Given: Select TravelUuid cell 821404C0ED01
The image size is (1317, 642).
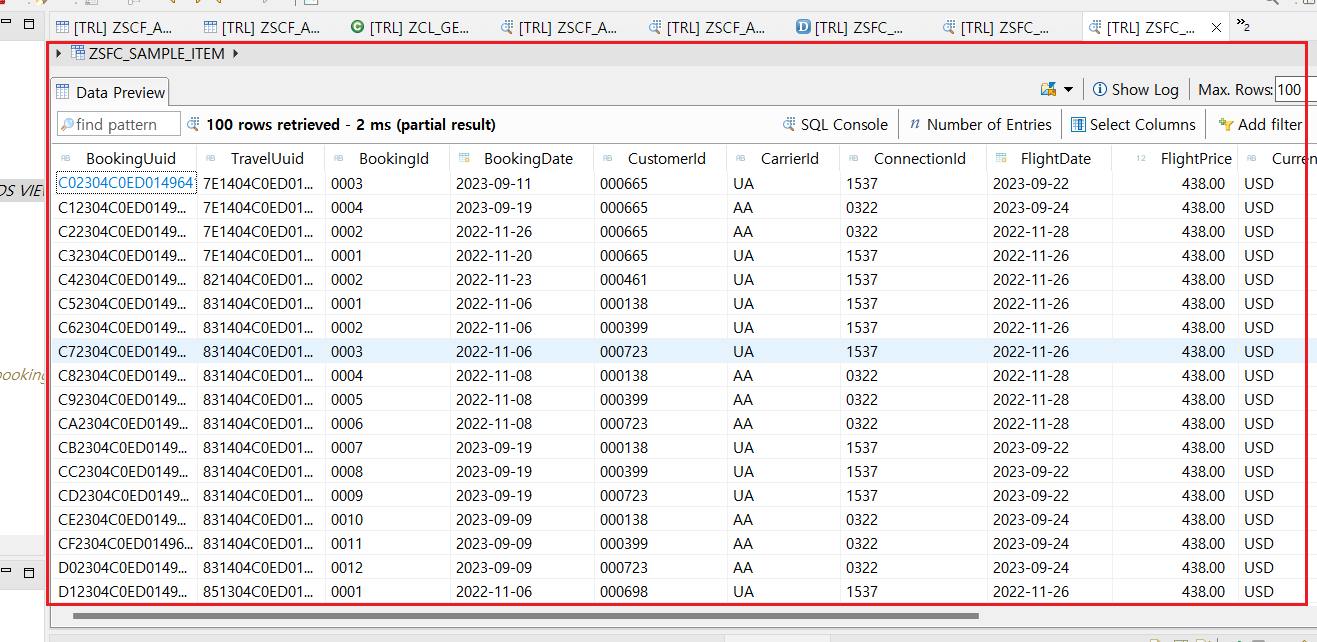Looking at the screenshot, I should (258, 279).
